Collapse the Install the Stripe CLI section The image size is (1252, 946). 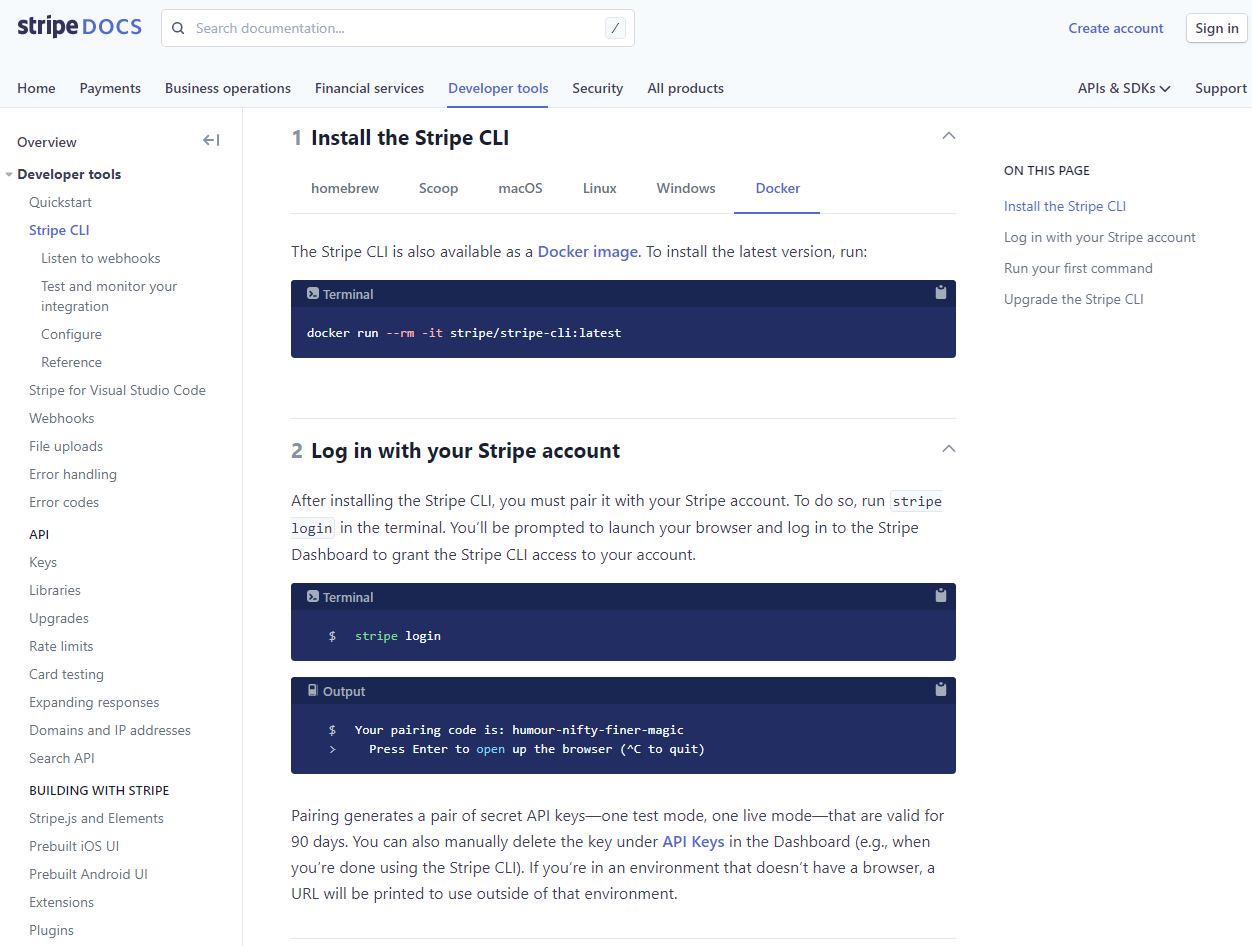pyautogui.click(x=949, y=136)
